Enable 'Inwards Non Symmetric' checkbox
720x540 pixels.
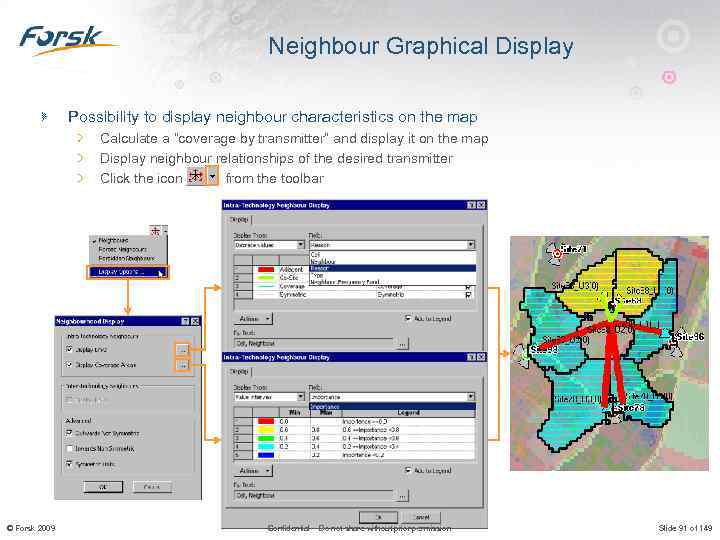(69, 449)
